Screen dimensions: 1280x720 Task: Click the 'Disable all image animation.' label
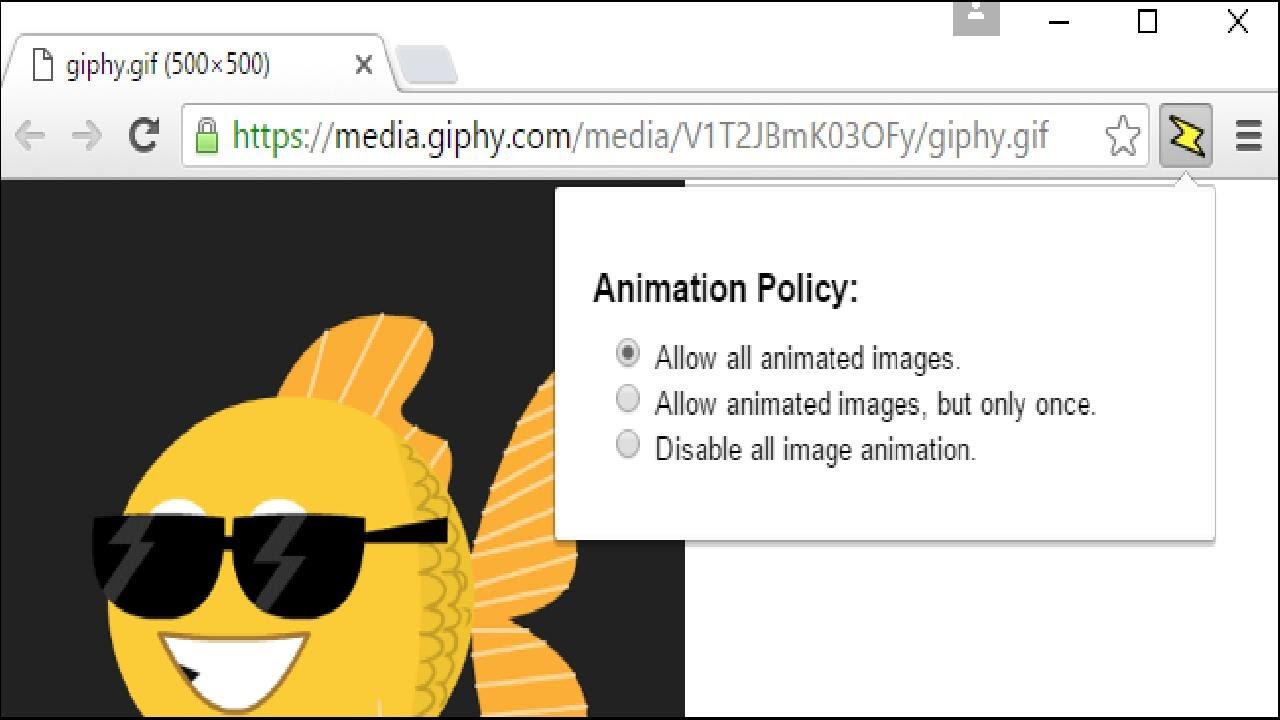click(x=815, y=449)
